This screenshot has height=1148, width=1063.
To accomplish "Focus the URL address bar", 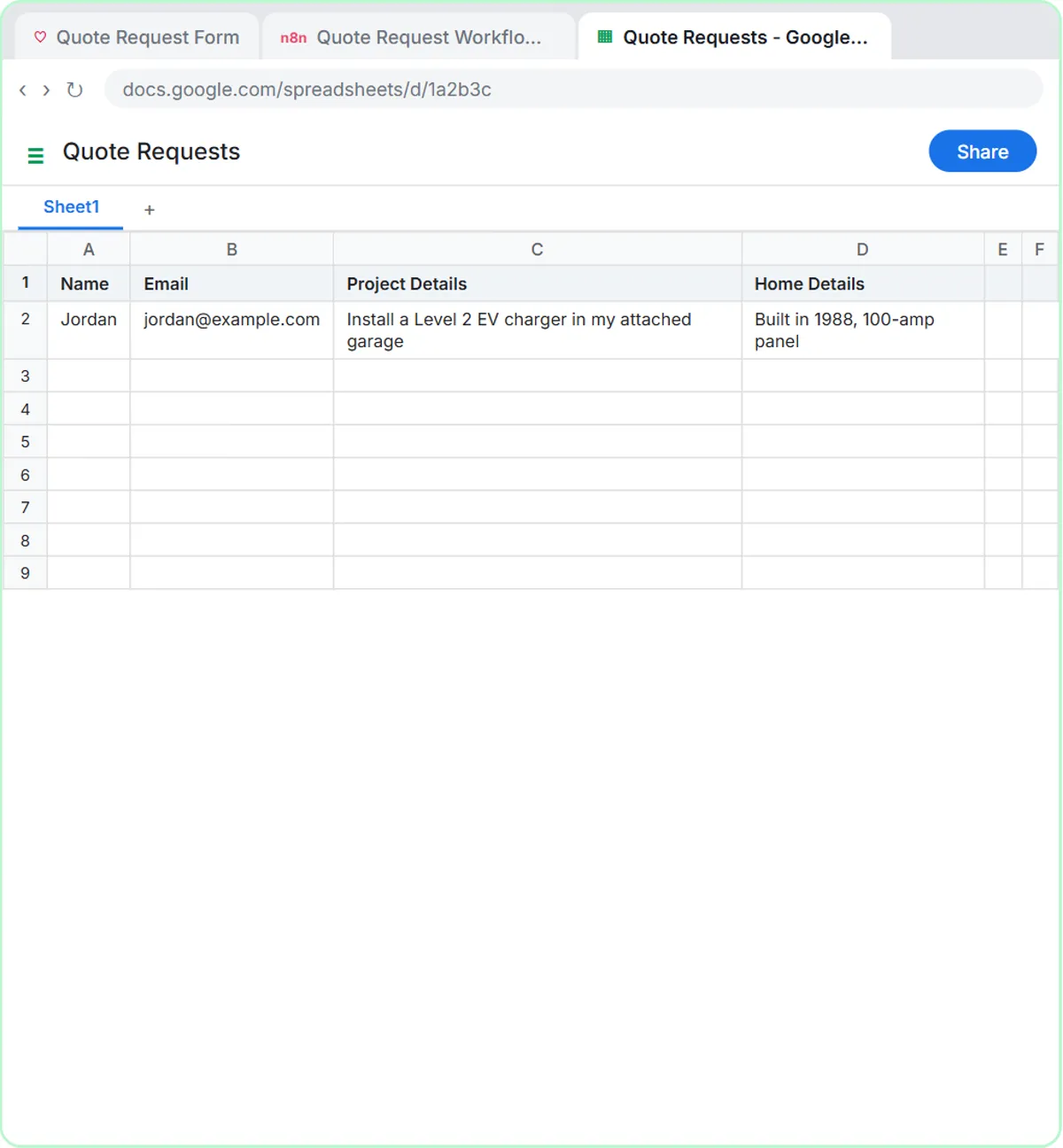I will click(573, 89).
